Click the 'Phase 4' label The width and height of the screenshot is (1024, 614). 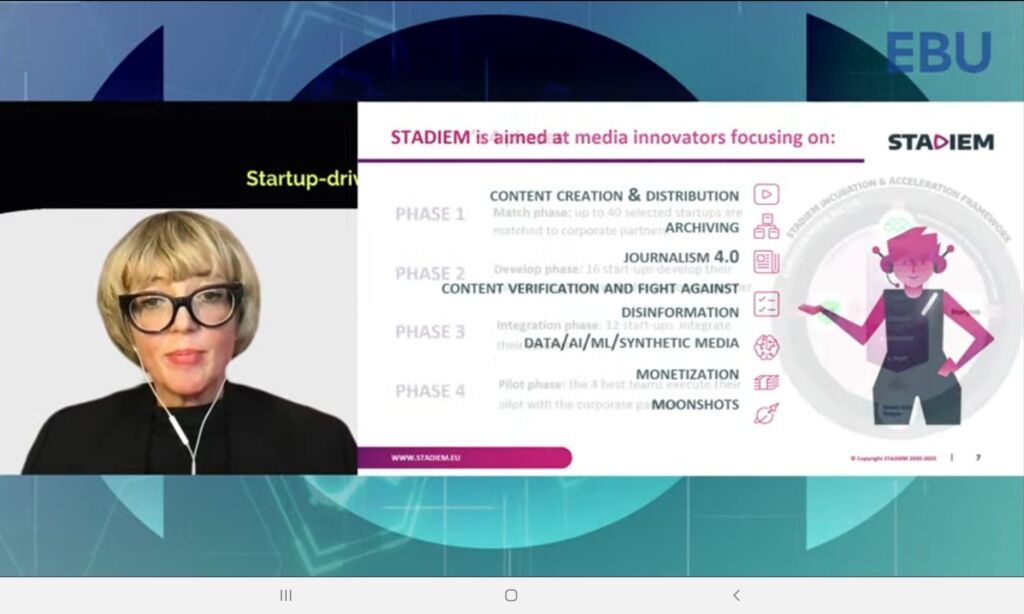point(430,391)
